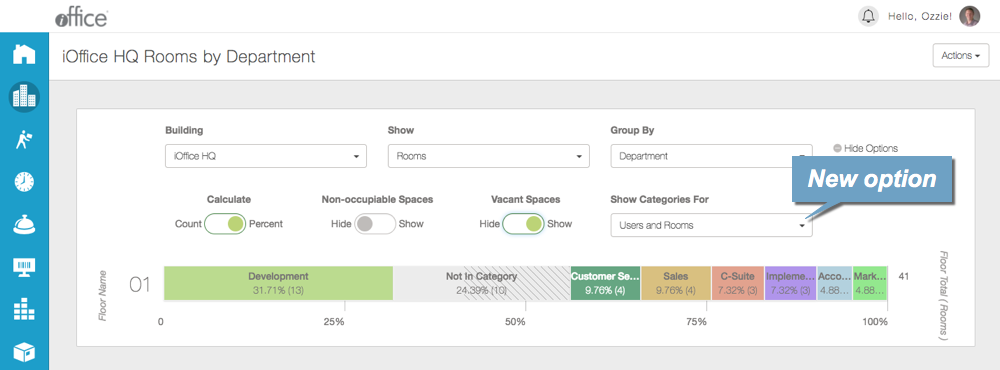Switch Vacant Spaces toggle to Hide

[523, 224]
